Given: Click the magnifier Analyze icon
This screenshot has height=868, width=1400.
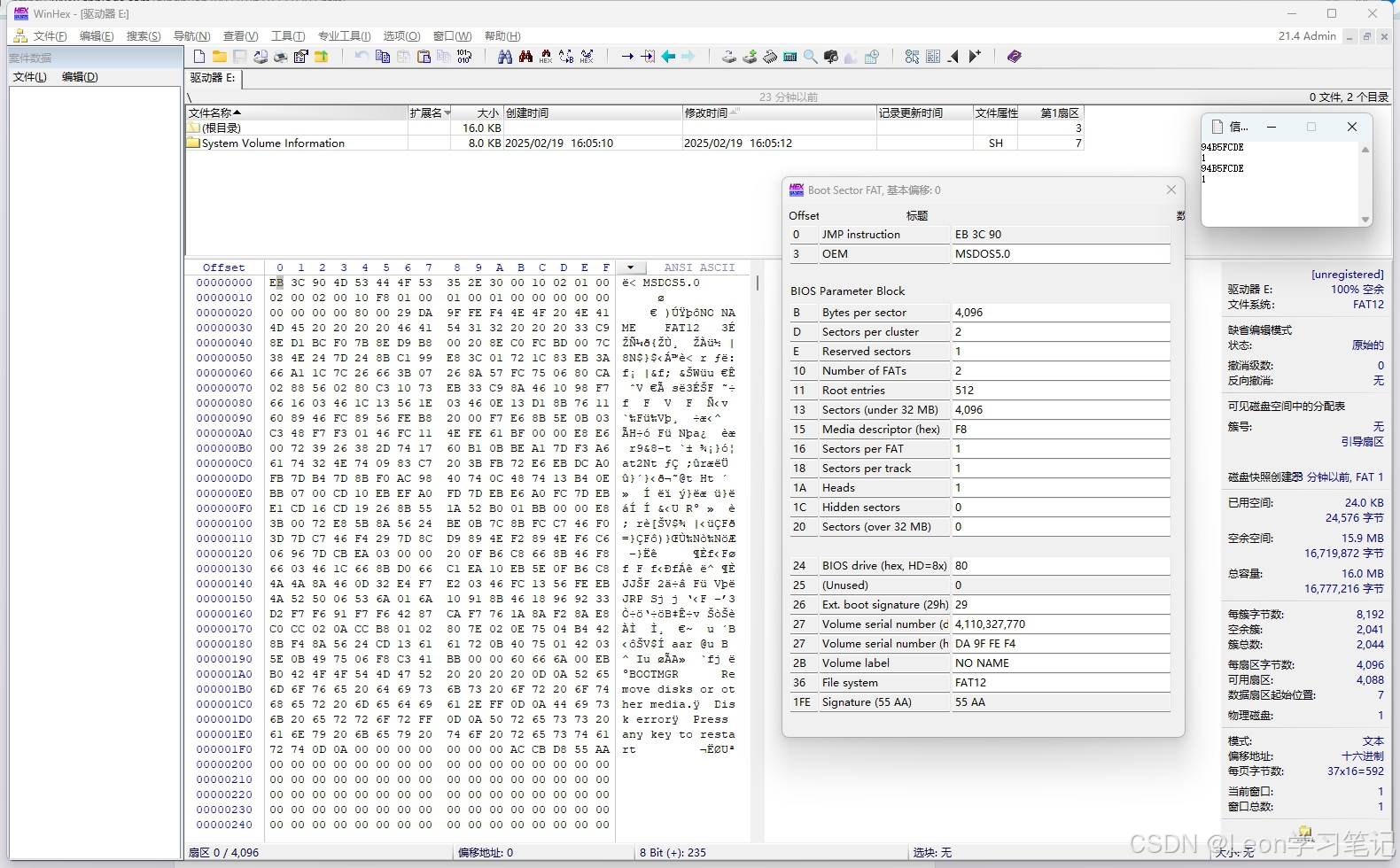Looking at the screenshot, I should click(811, 57).
